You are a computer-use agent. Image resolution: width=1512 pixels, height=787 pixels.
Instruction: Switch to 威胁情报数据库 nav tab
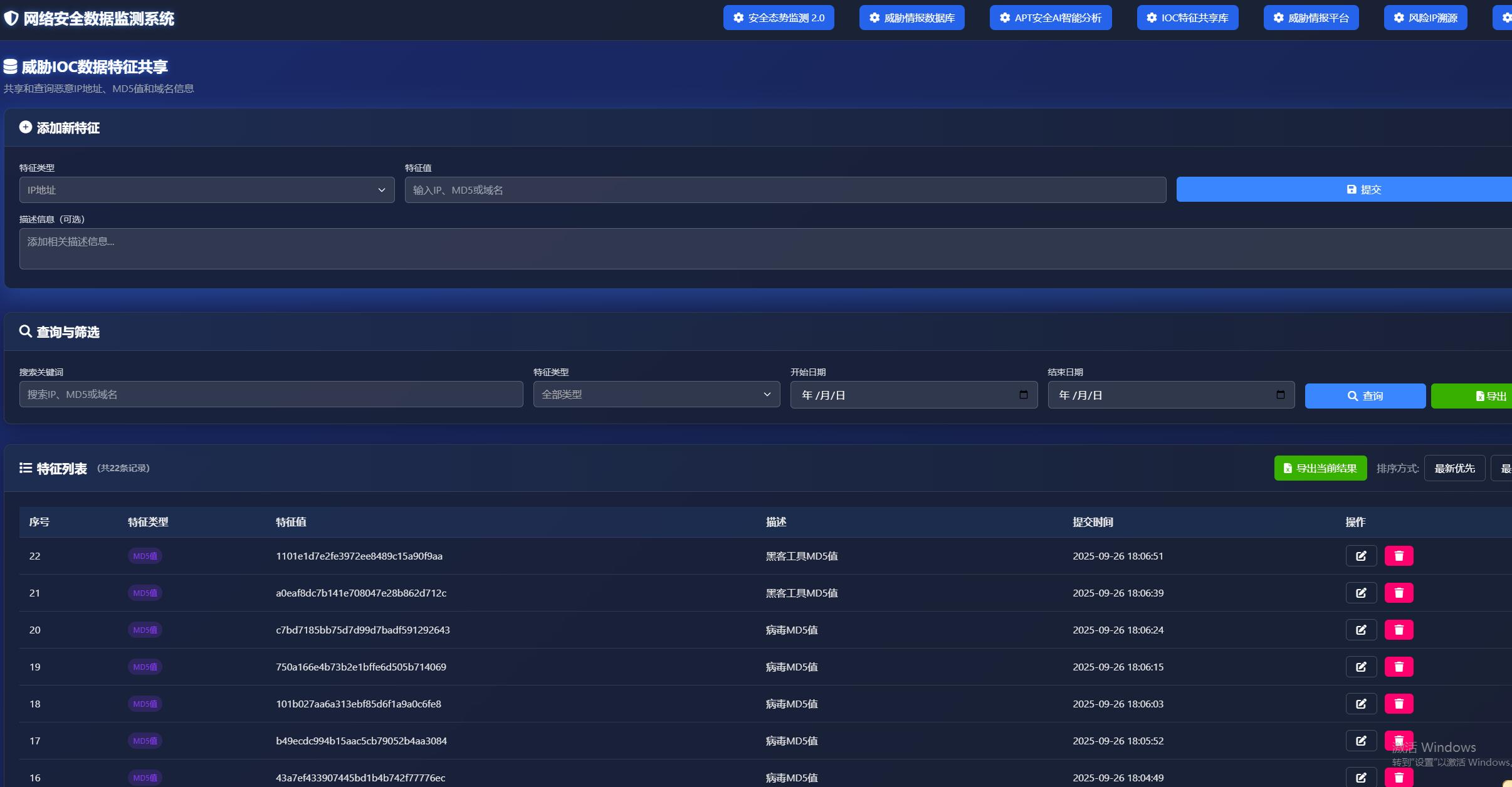pos(911,18)
